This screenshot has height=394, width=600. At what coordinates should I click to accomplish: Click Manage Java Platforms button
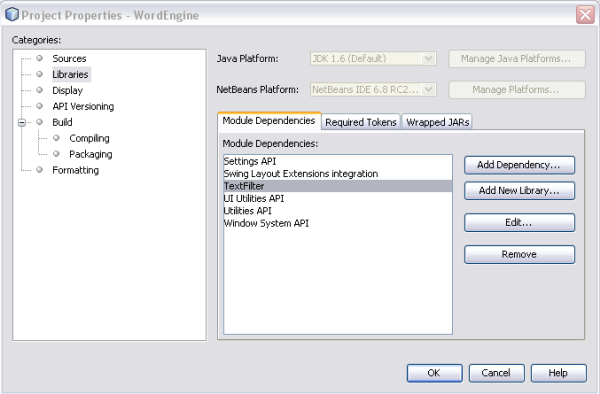tap(517, 59)
